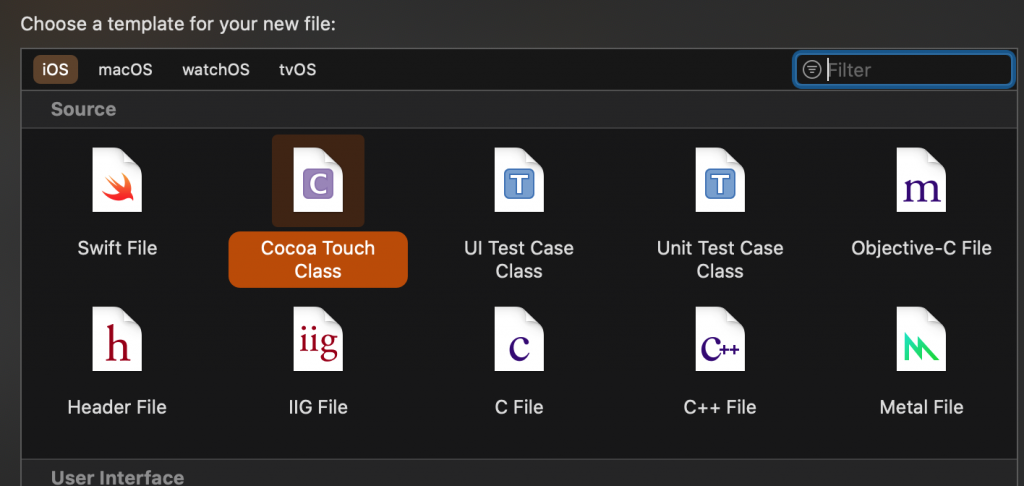Image resolution: width=1024 pixels, height=486 pixels.
Task: Choose the C++ File template icon
Action: tap(720, 340)
